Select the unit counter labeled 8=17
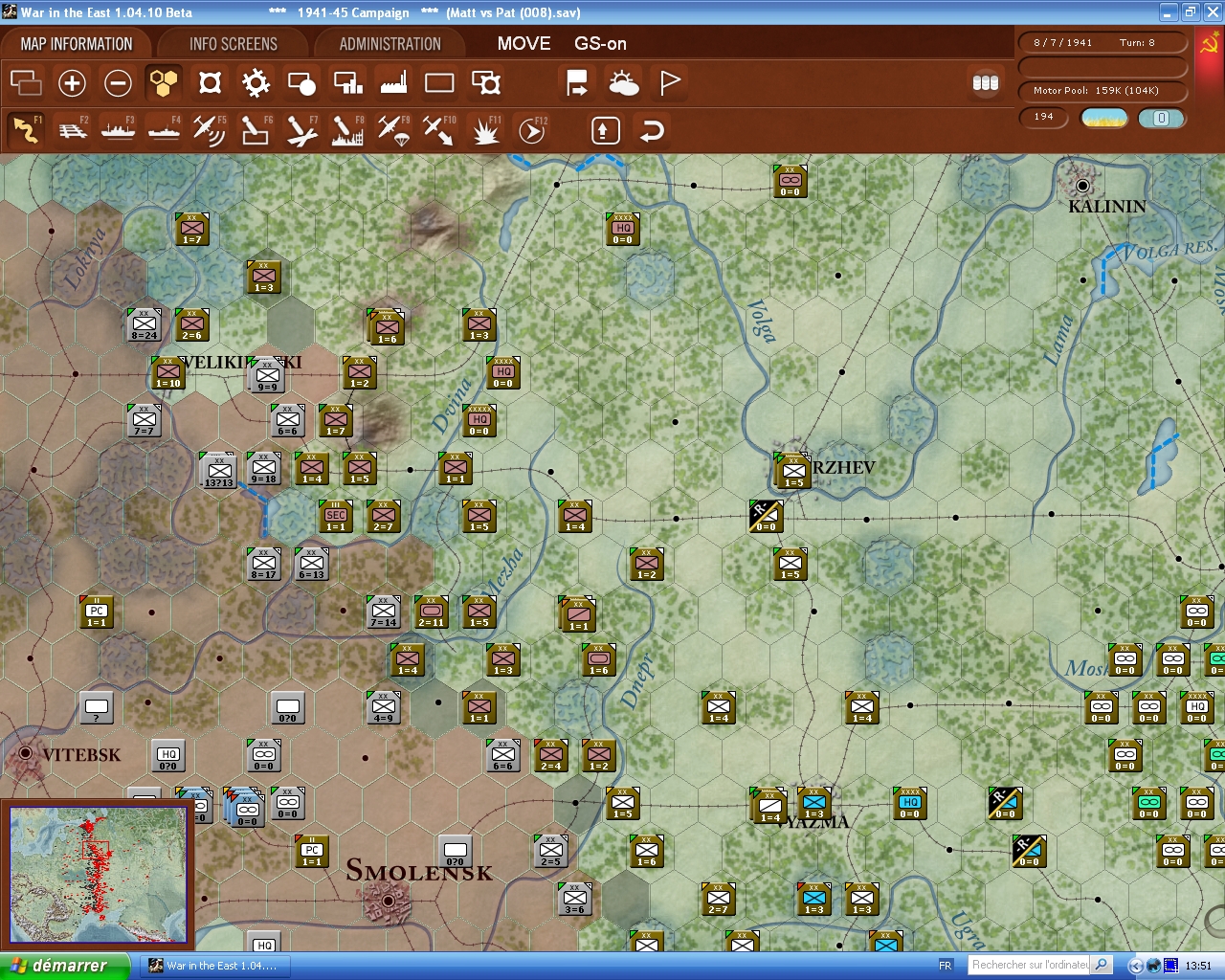The width and height of the screenshot is (1225, 980). 264,564
